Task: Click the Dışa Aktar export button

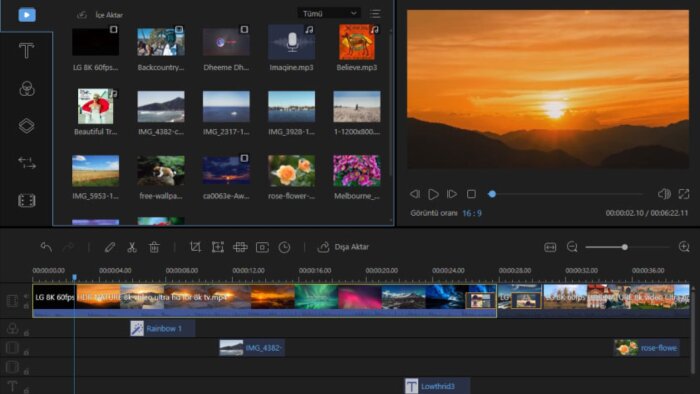Action: pos(343,247)
